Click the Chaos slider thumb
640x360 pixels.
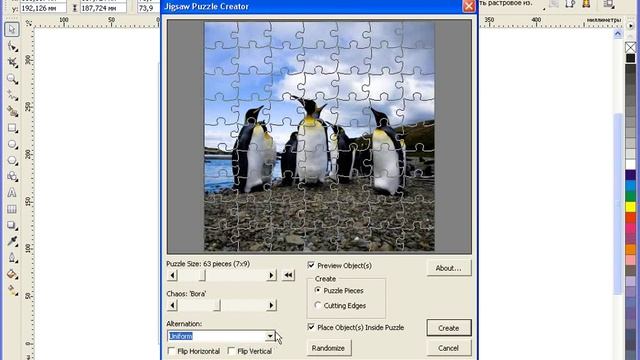pos(218,305)
